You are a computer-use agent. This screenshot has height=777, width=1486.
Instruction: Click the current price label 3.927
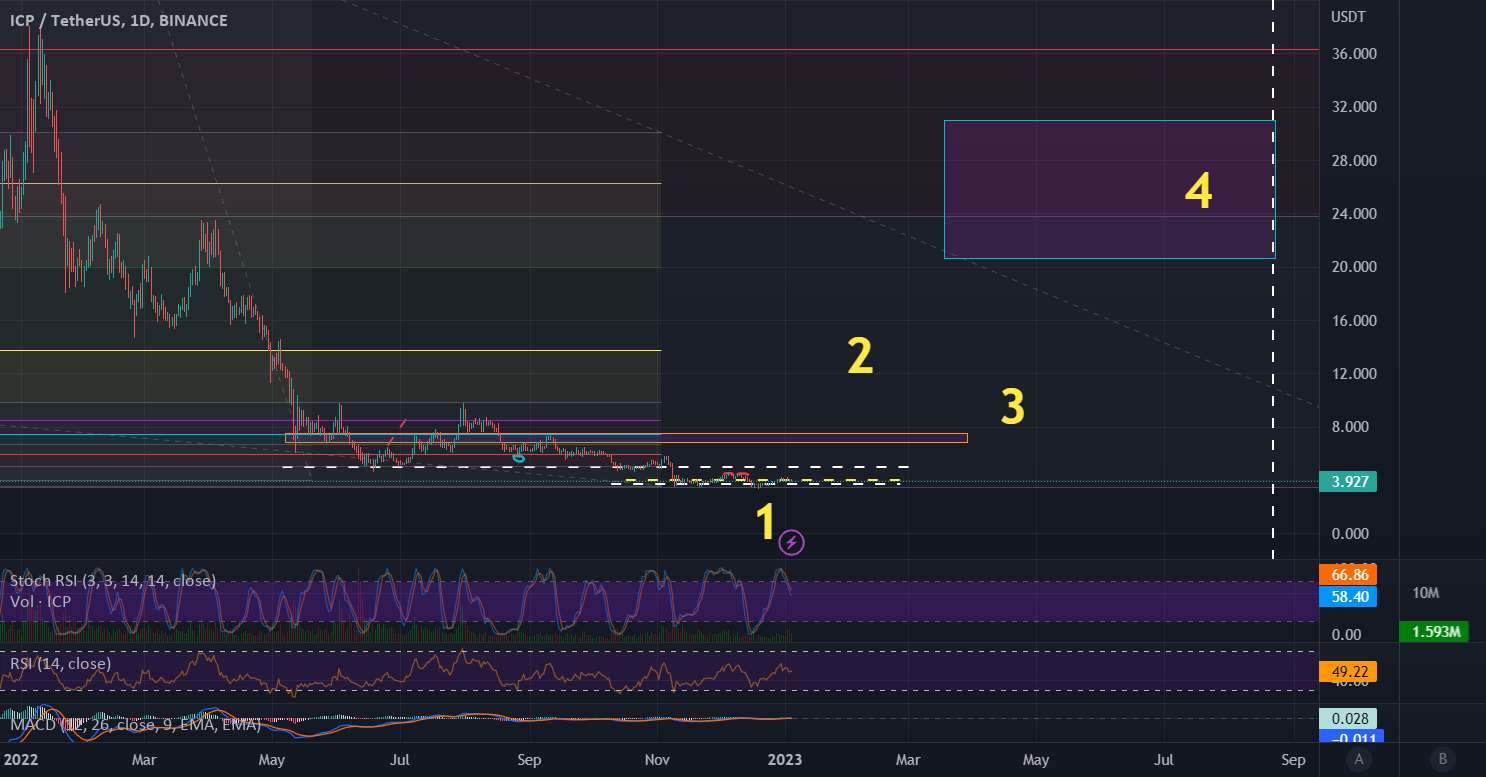[1348, 482]
